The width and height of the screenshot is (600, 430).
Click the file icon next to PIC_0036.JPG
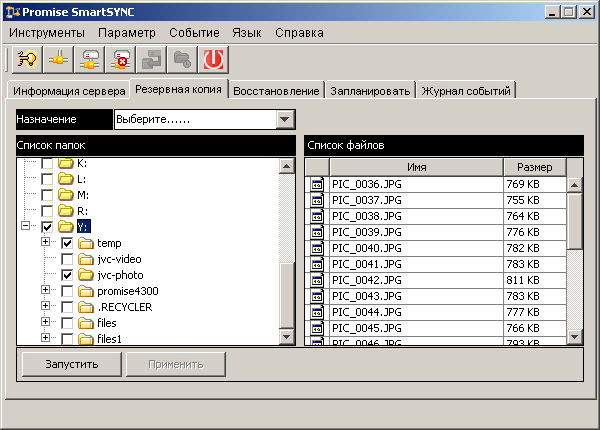pos(317,185)
